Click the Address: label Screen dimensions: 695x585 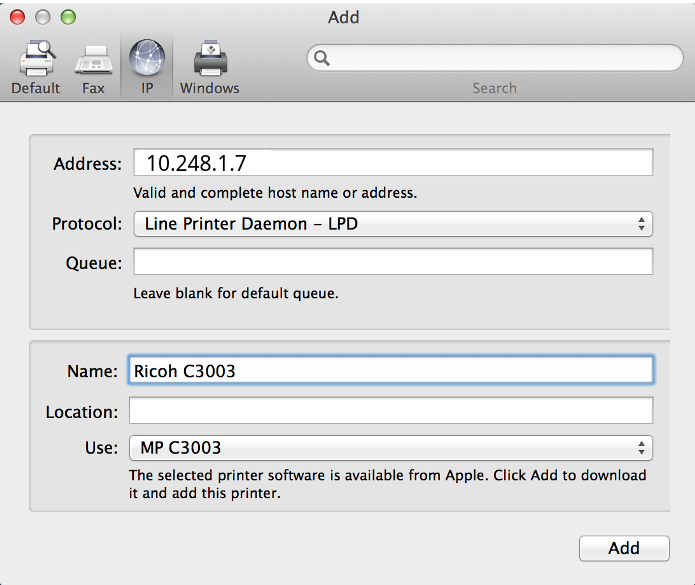point(88,164)
